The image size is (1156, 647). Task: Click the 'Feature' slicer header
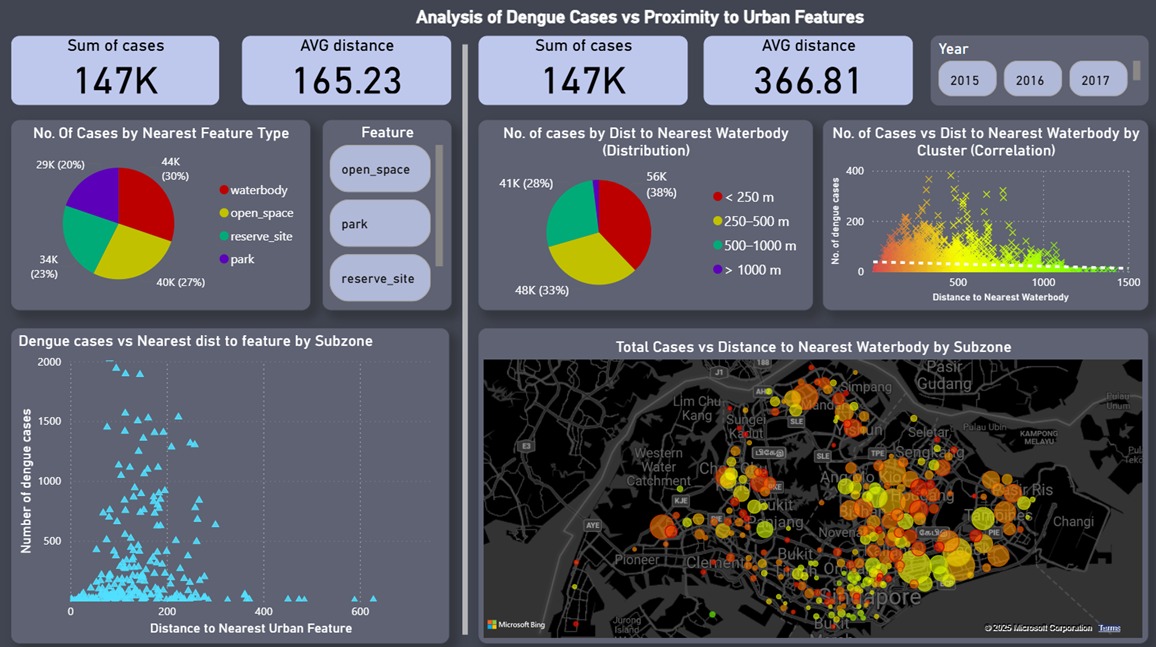[387, 133]
